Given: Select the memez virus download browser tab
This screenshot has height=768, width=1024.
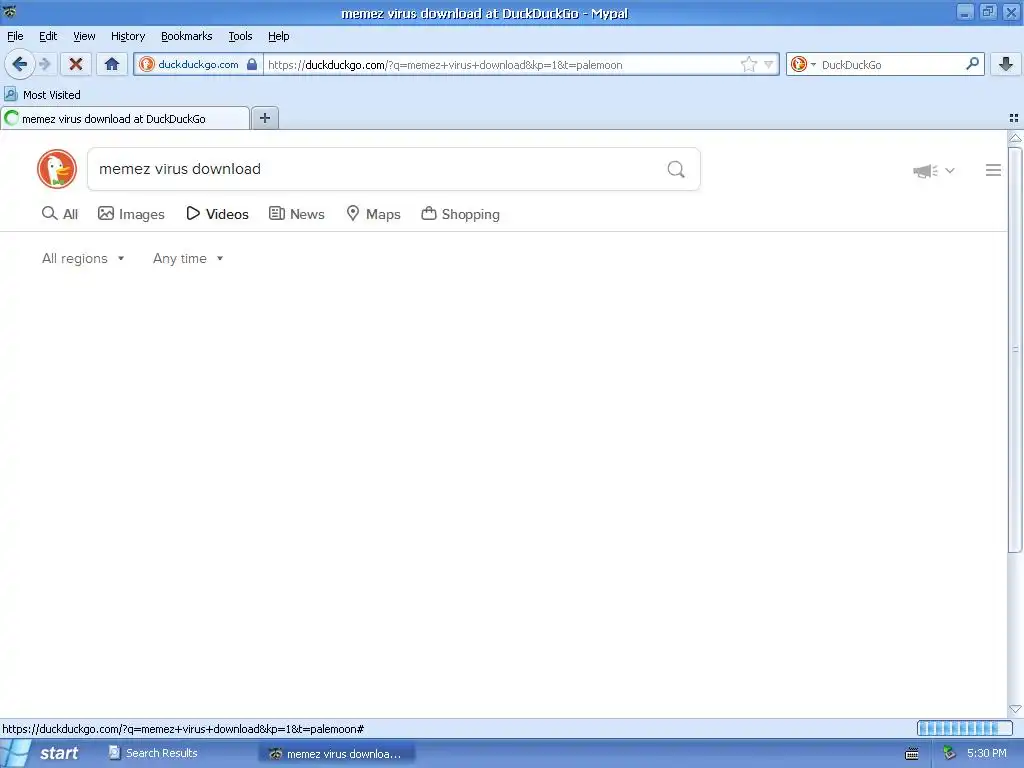Looking at the screenshot, I should coord(125,118).
